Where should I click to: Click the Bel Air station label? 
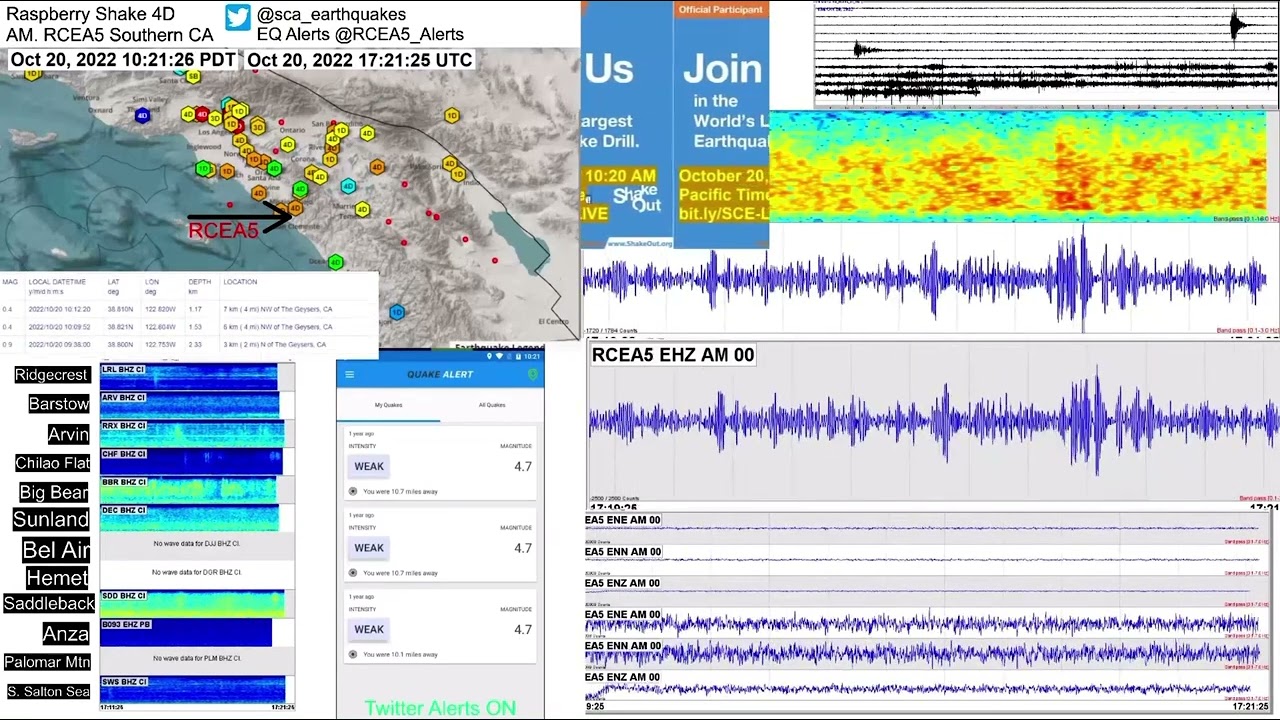tap(57, 550)
